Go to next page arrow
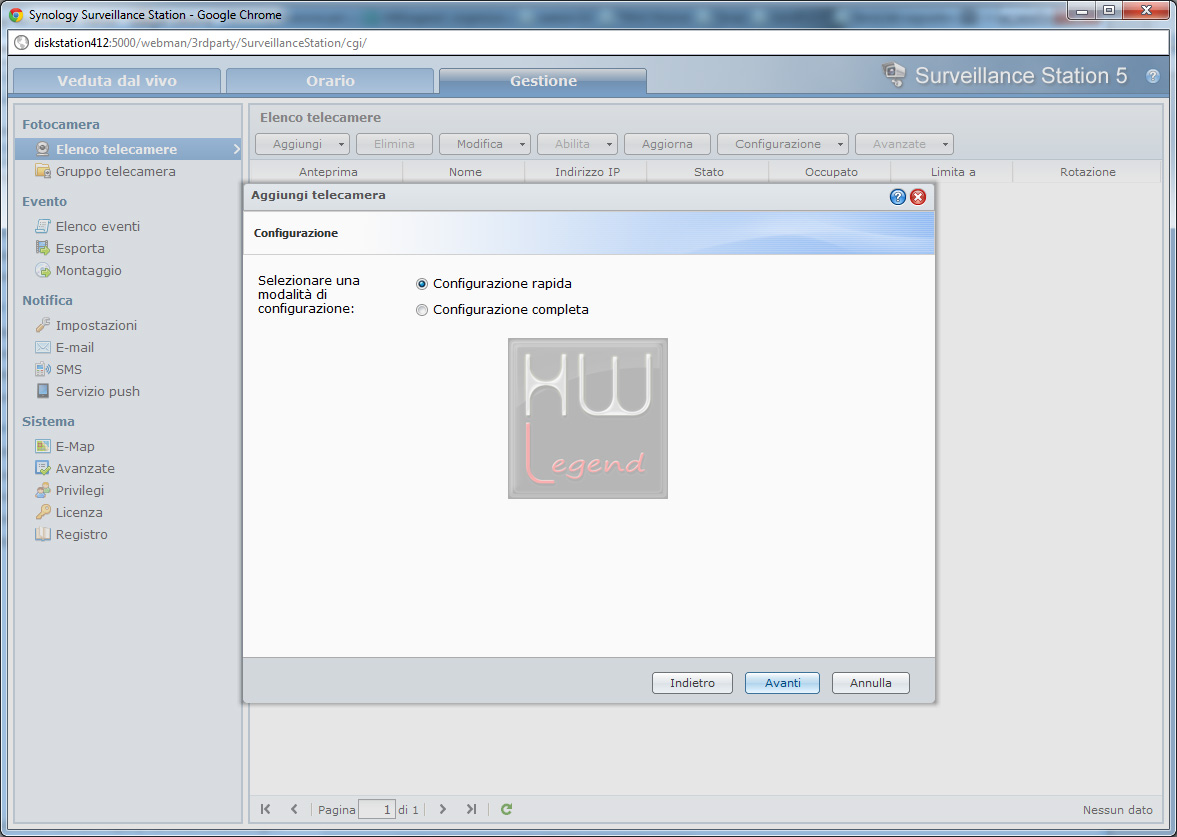 point(443,809)
